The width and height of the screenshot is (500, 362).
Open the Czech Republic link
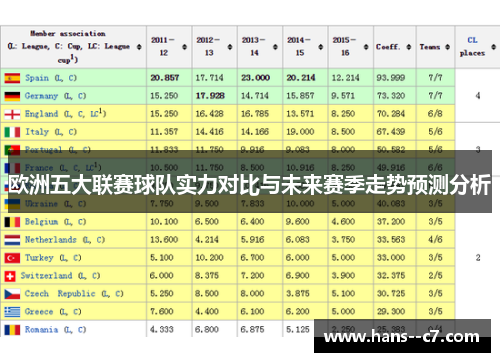point(60,294)
